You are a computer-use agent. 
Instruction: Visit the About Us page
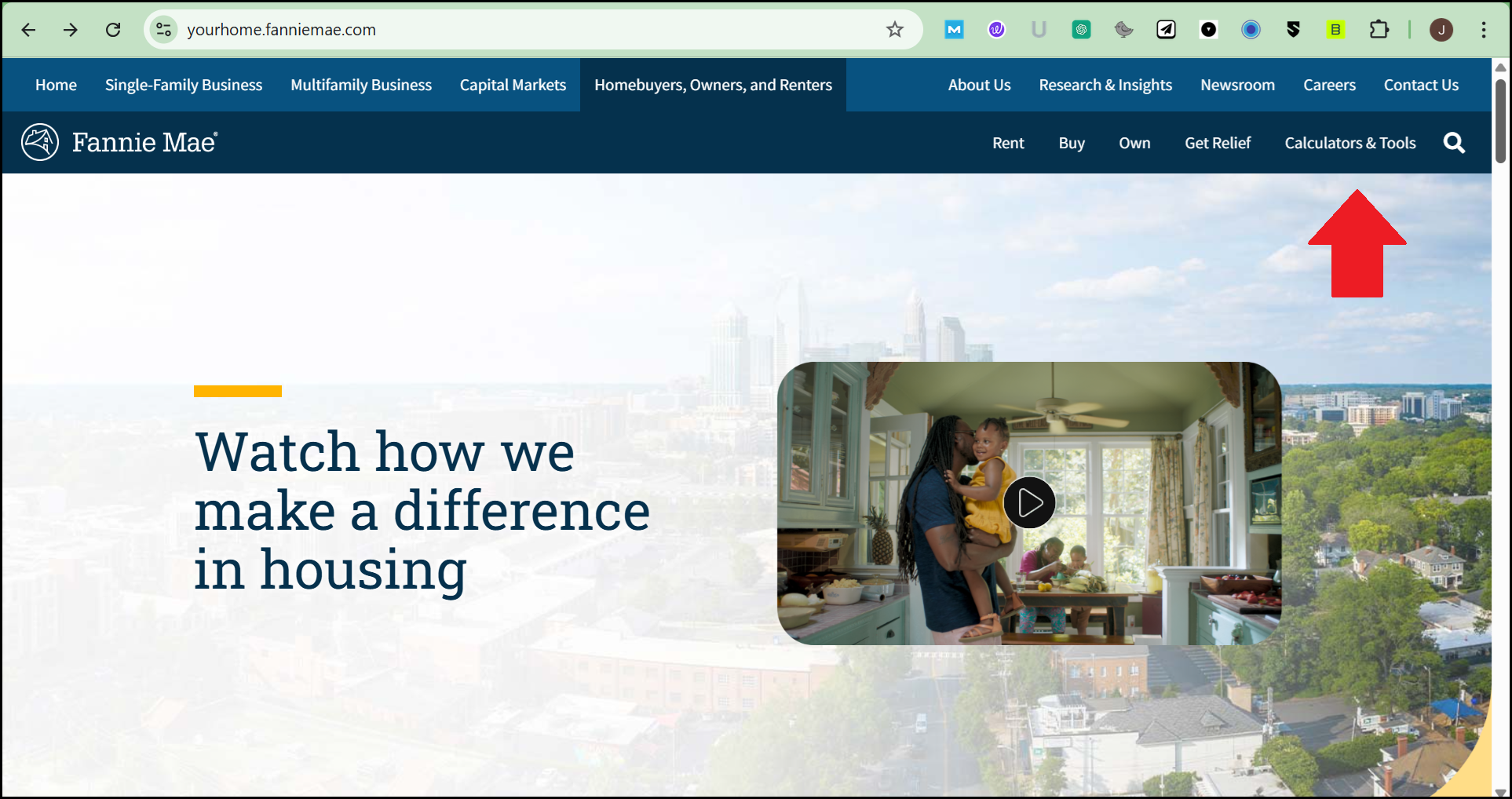[979, 85]
